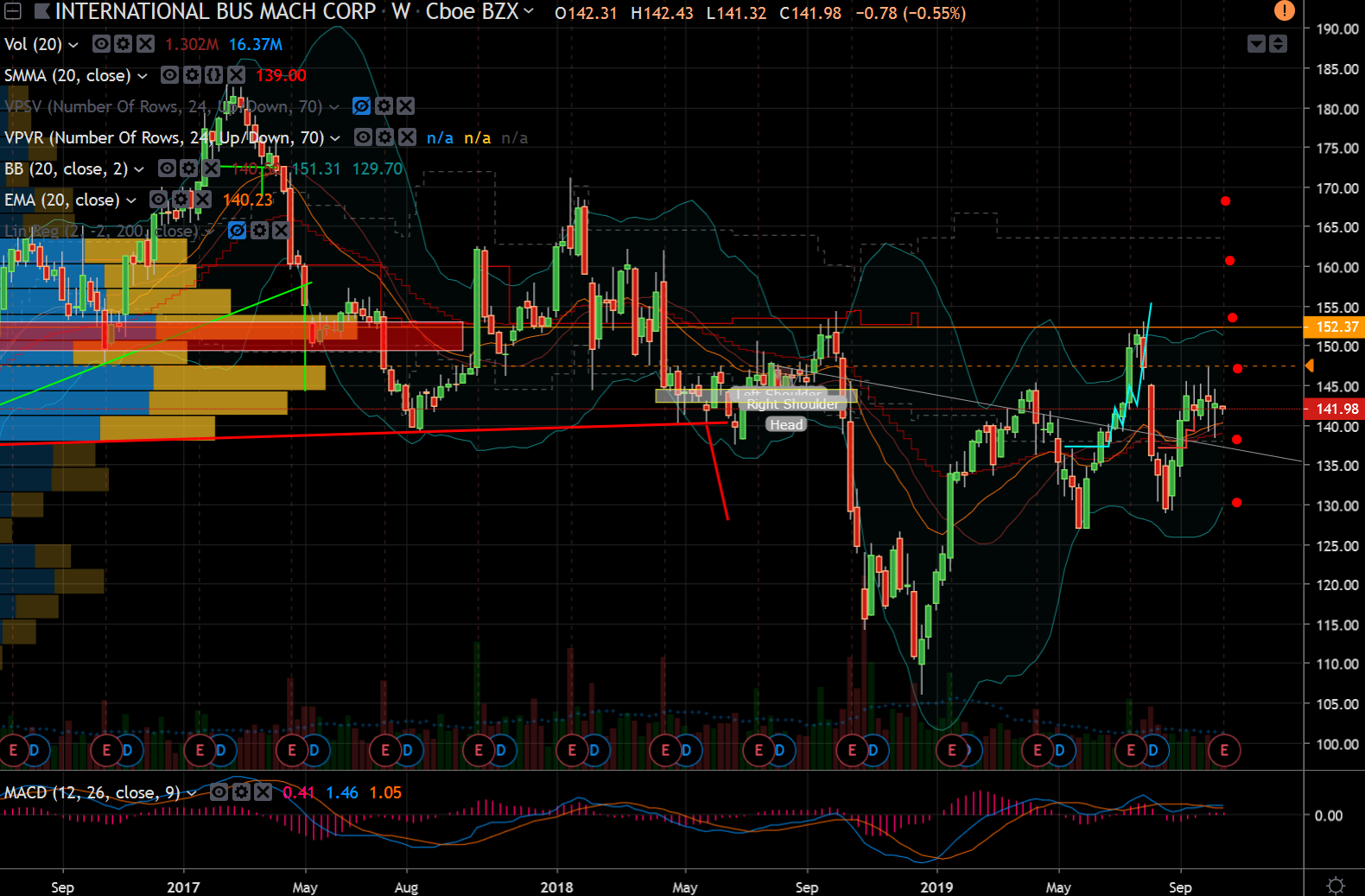Open VPVR indicator settings gear
This screenshot has width=1365, height=896.
tap(385, 137)
